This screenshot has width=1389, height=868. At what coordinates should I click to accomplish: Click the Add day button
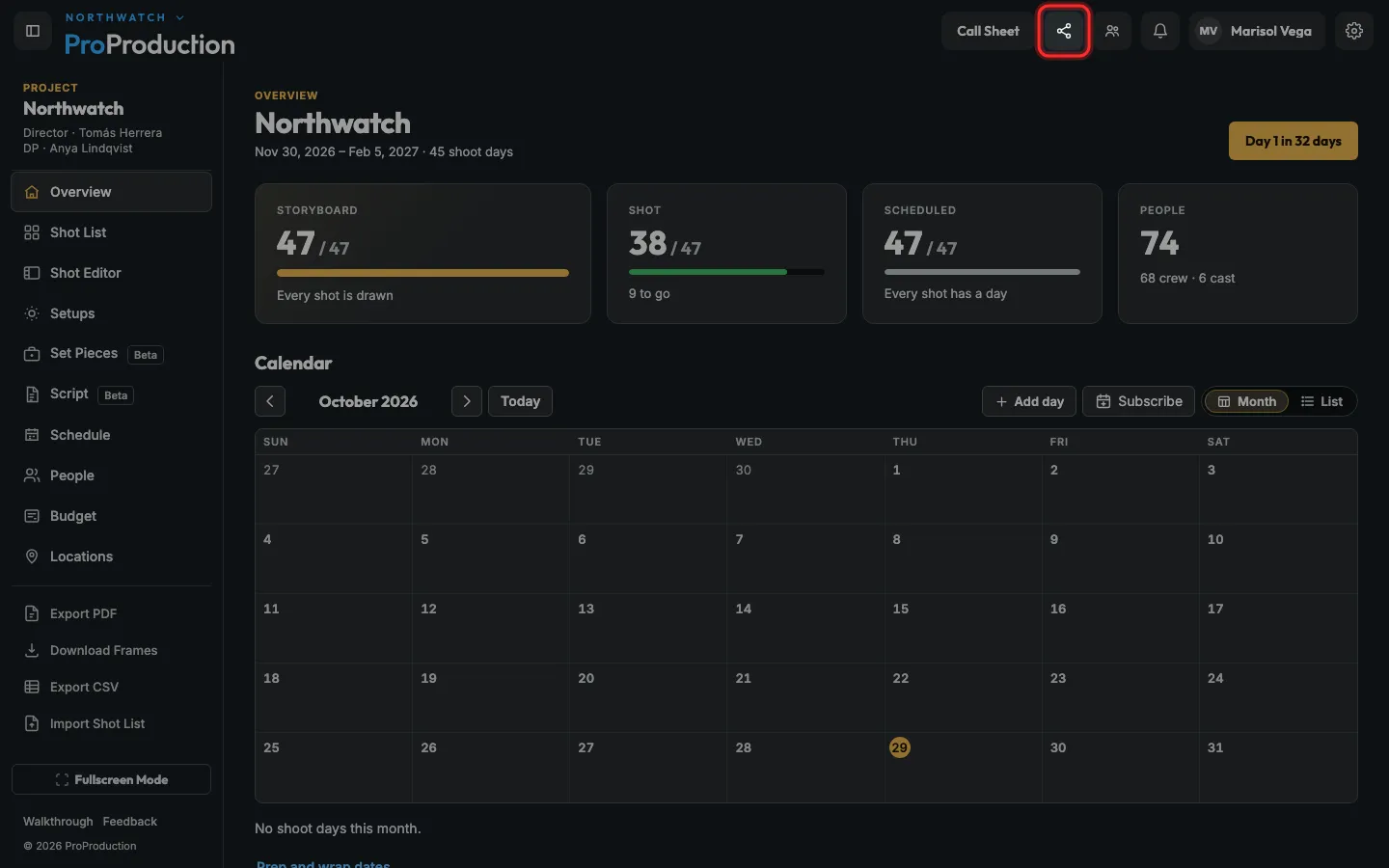[1029, 401]
